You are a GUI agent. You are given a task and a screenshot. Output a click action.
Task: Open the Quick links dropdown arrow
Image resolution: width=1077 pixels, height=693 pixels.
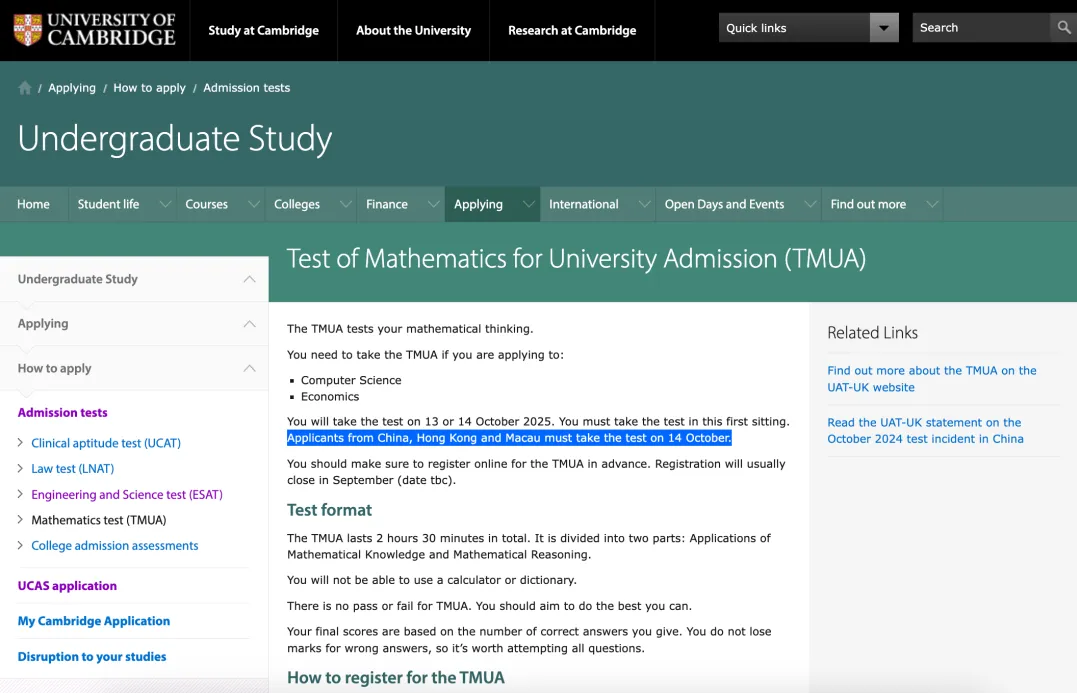click(884, 28)
